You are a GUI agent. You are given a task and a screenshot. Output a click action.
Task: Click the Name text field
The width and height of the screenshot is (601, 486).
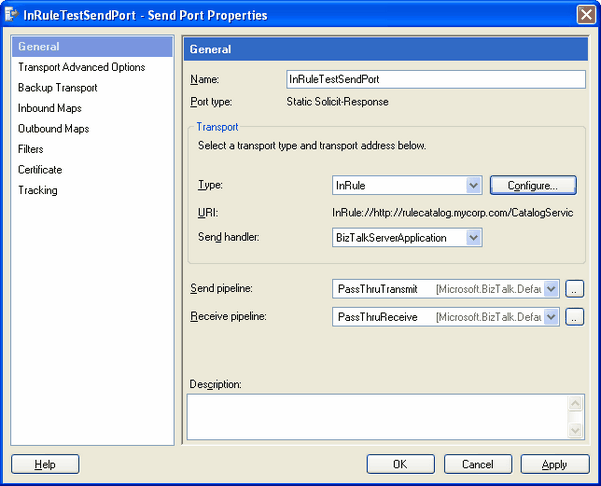435,79
